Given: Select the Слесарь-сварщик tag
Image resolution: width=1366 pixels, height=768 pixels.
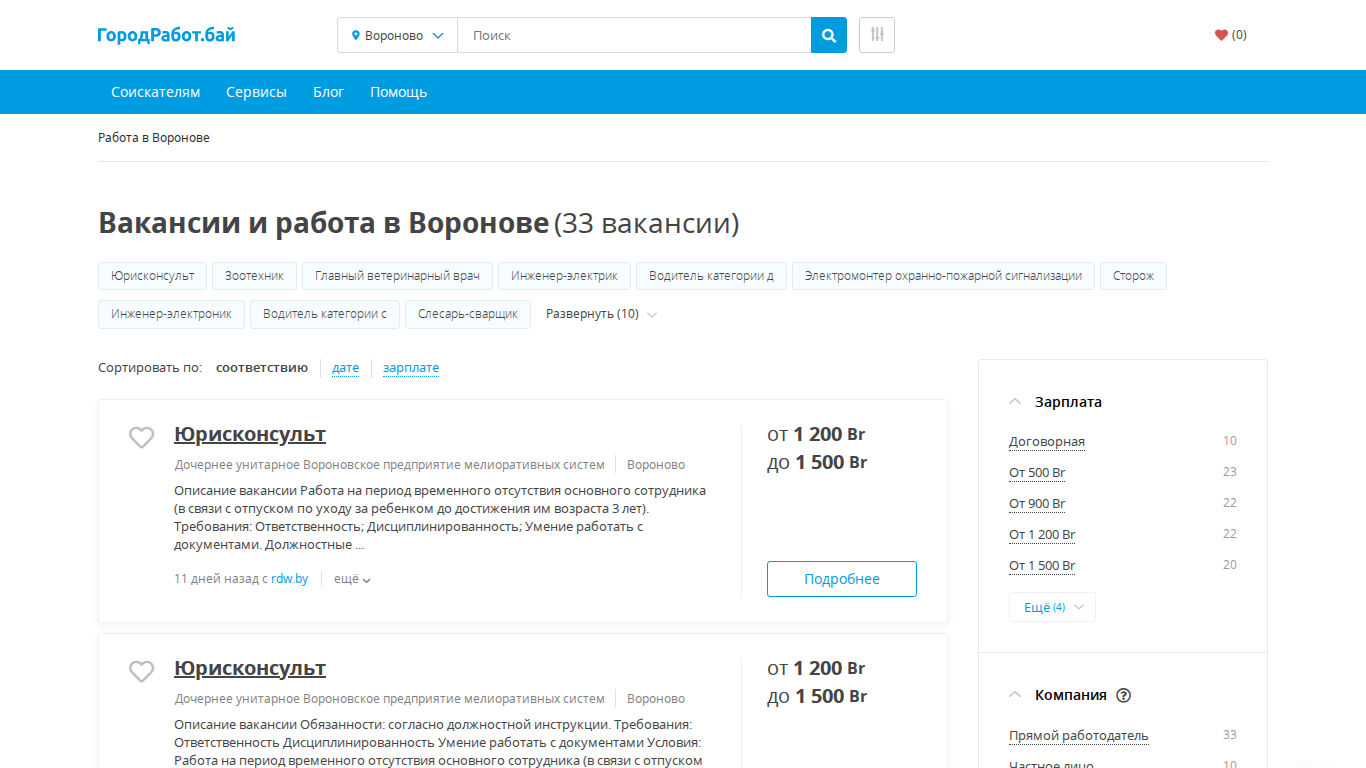Looking at the screenshot, I should (x=468, y=314).
